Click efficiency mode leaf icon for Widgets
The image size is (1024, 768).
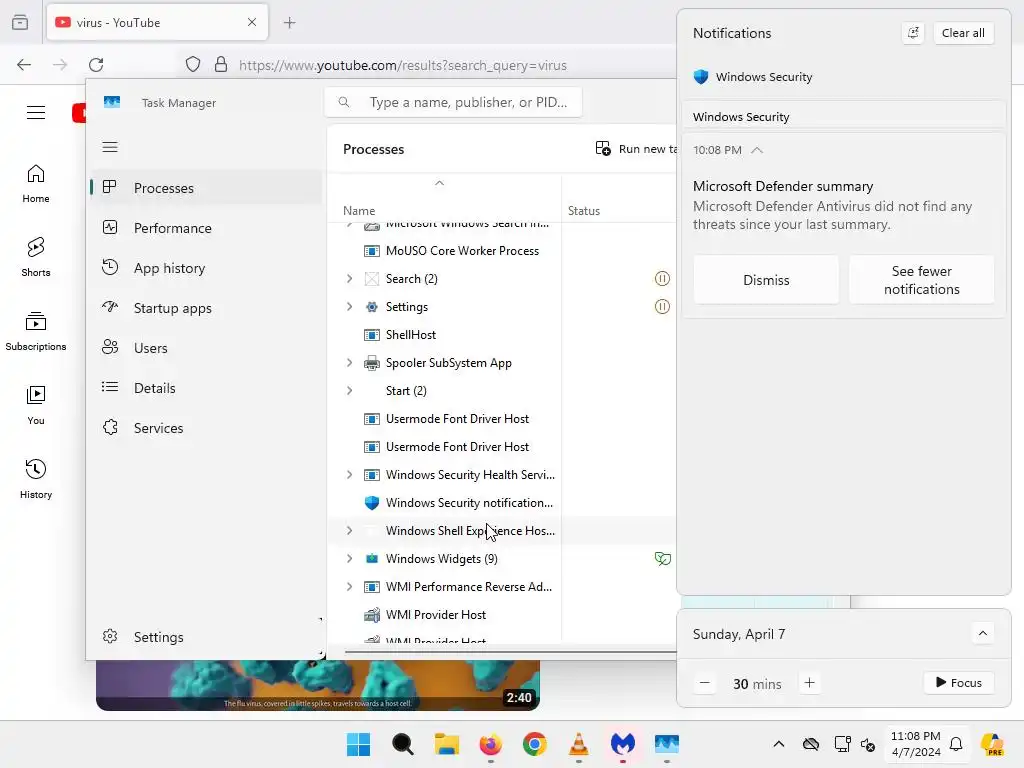(x=662, y=559)
